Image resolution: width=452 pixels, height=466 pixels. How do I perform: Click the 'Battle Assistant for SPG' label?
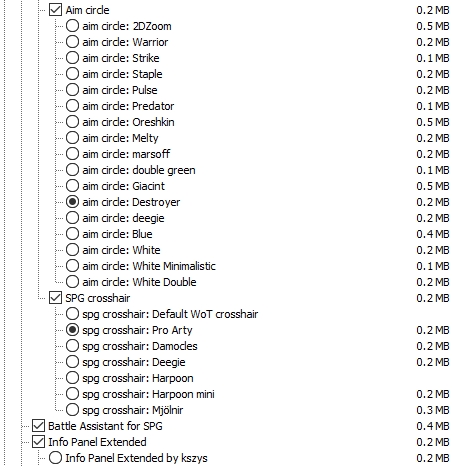click(105, 426)
